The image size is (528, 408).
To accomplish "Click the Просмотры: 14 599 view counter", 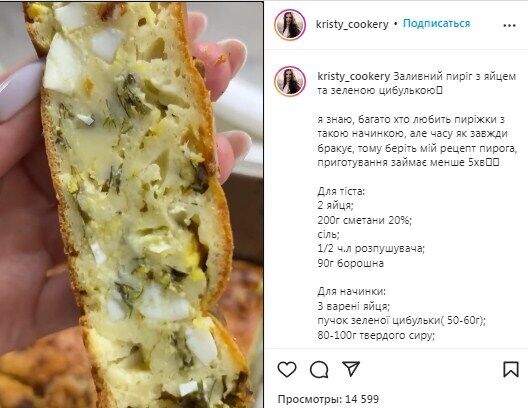I will pyautogui.click(x=328, y=399).
